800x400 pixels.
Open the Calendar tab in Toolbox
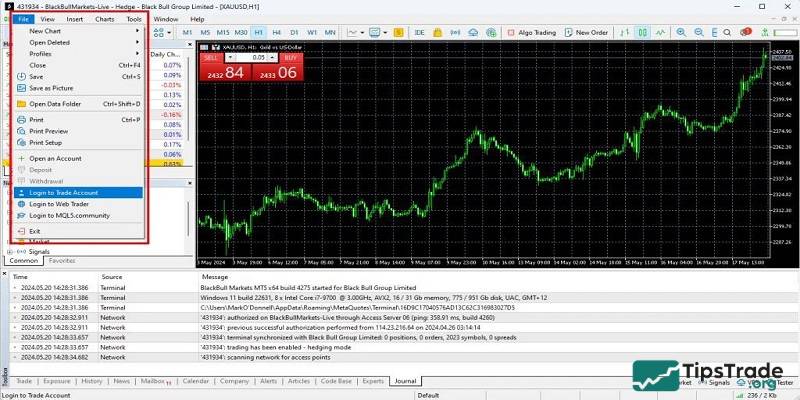[x=196, y=381]
